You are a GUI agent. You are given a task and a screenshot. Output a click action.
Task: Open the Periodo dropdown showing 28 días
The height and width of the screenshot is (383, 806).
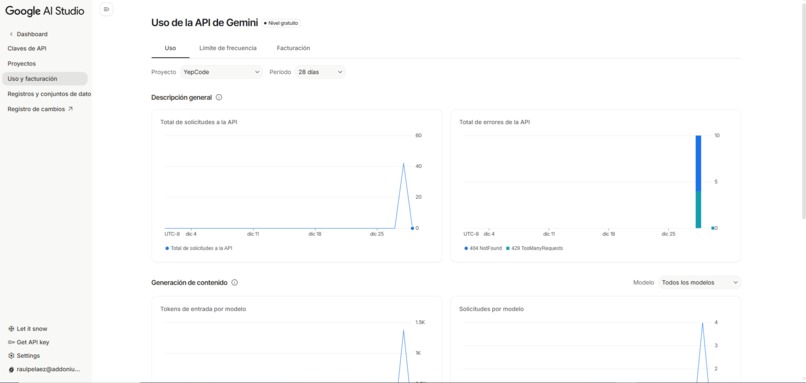320,72
